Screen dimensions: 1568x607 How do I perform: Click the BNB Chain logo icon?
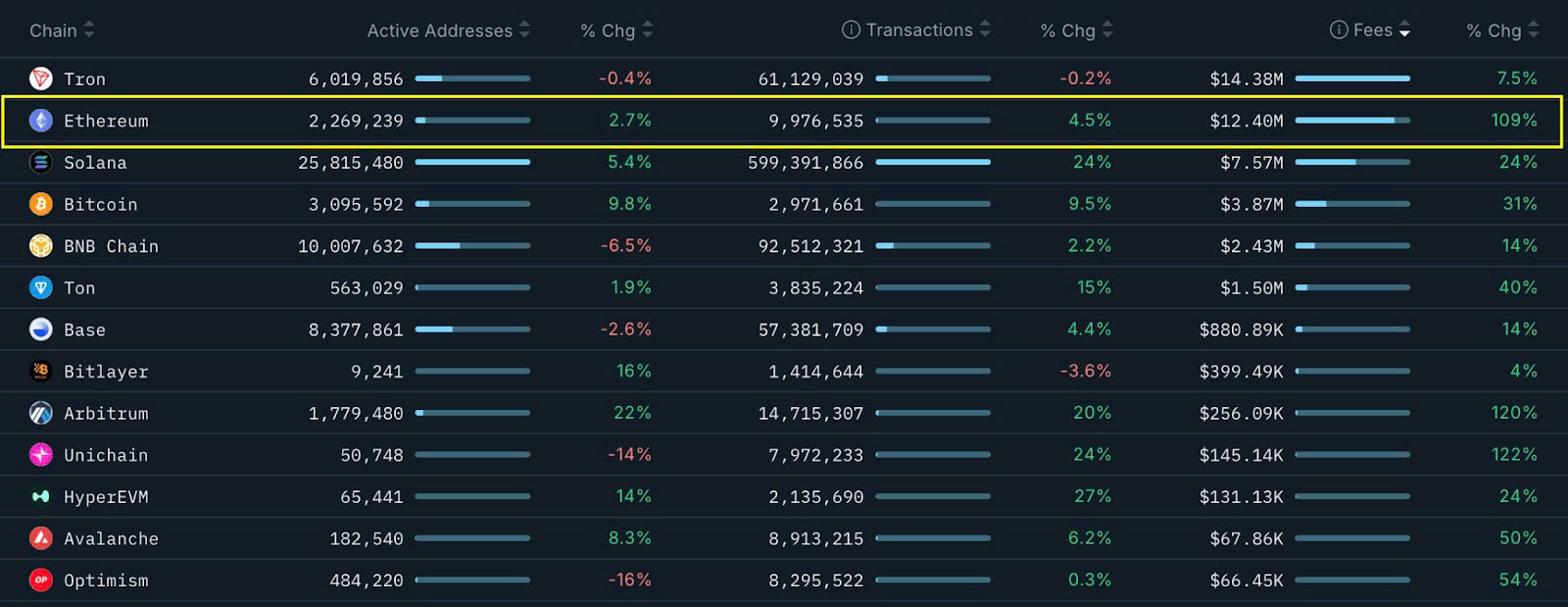[40, 246]
